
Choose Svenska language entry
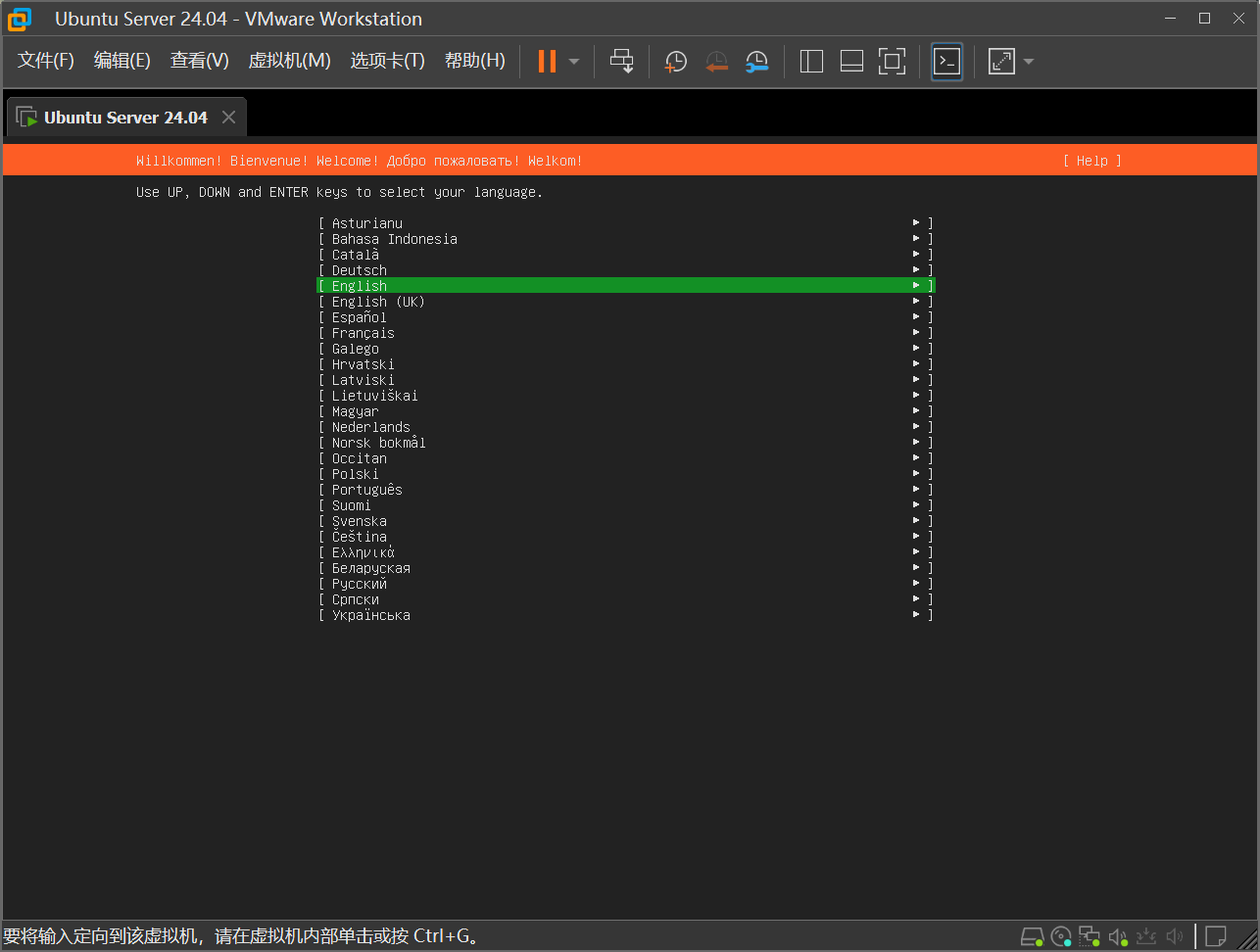pyautogui.click(x=626, y=521)
